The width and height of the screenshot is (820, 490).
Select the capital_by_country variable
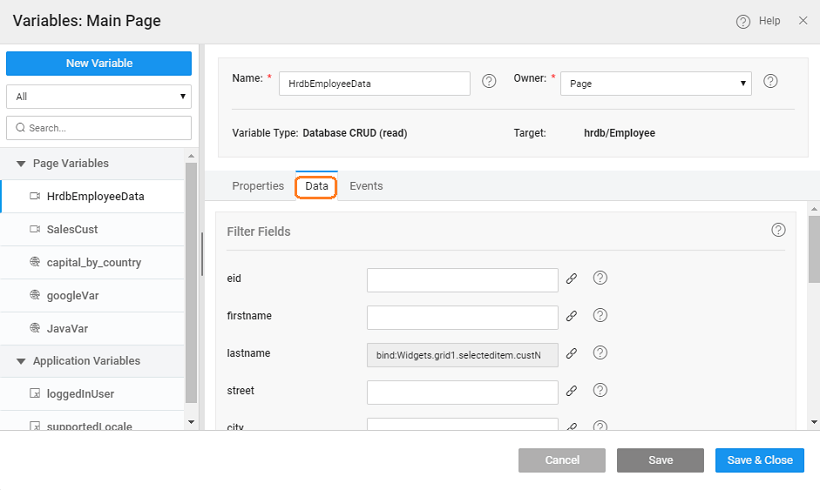point(93,263)
